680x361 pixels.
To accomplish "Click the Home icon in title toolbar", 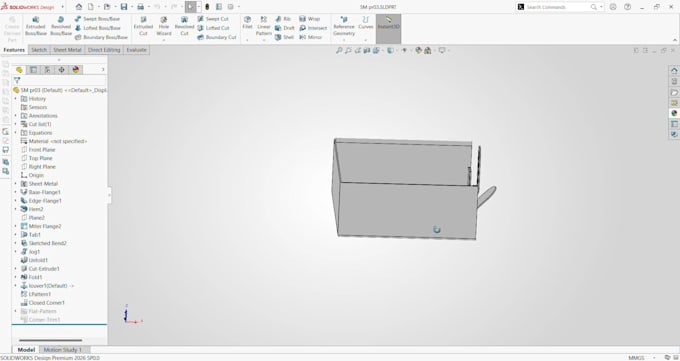I will [x=78, y=7].
